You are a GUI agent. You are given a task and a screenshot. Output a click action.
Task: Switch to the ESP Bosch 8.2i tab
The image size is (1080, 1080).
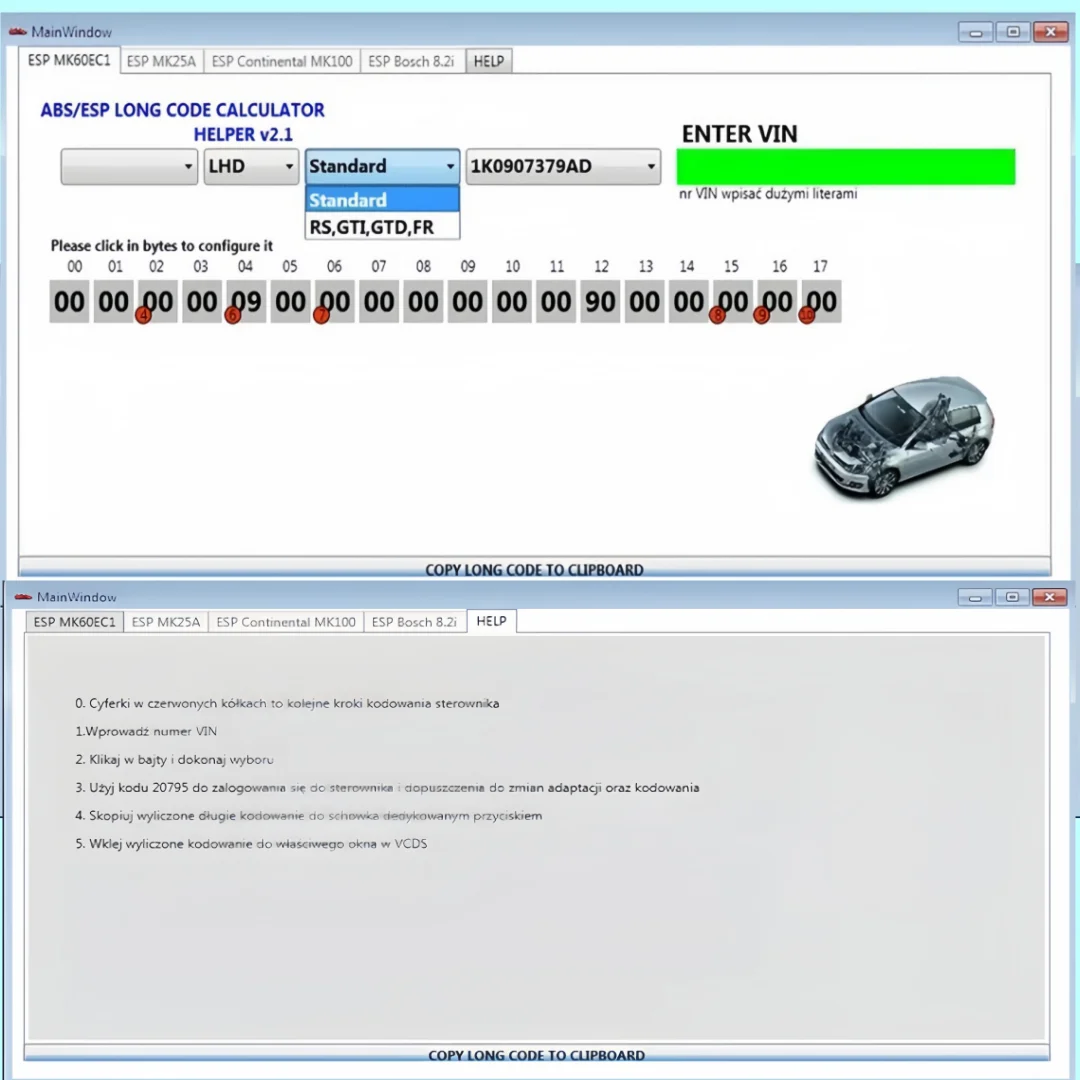[411, 61]
